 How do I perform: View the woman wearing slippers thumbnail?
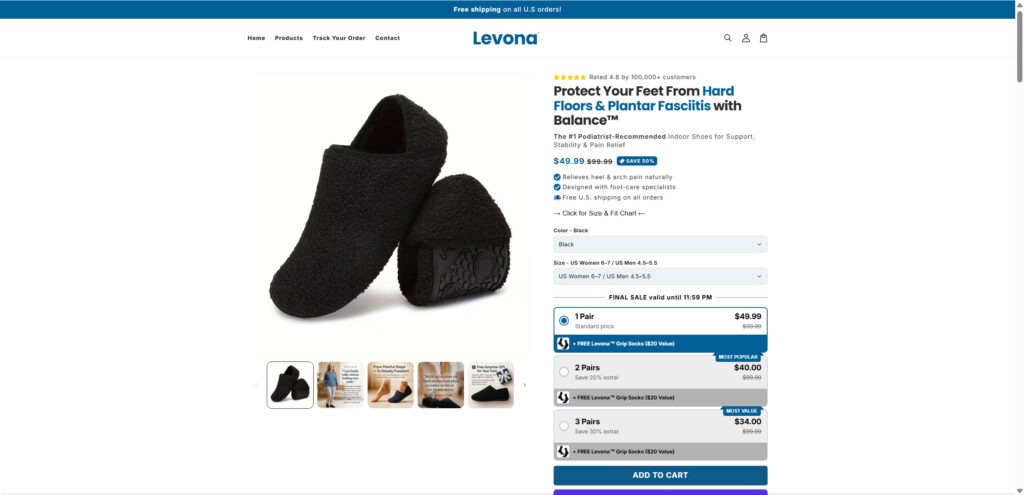tap(340, 385)
